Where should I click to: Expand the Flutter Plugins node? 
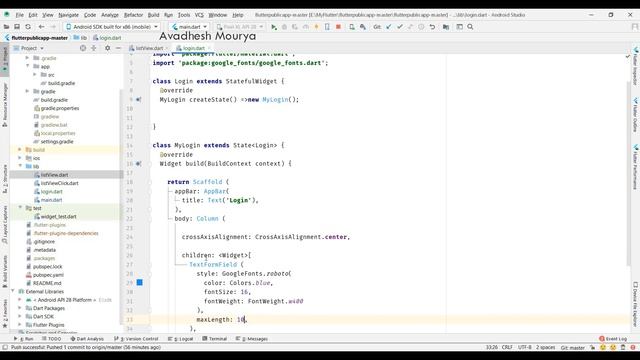coord(20,325)
